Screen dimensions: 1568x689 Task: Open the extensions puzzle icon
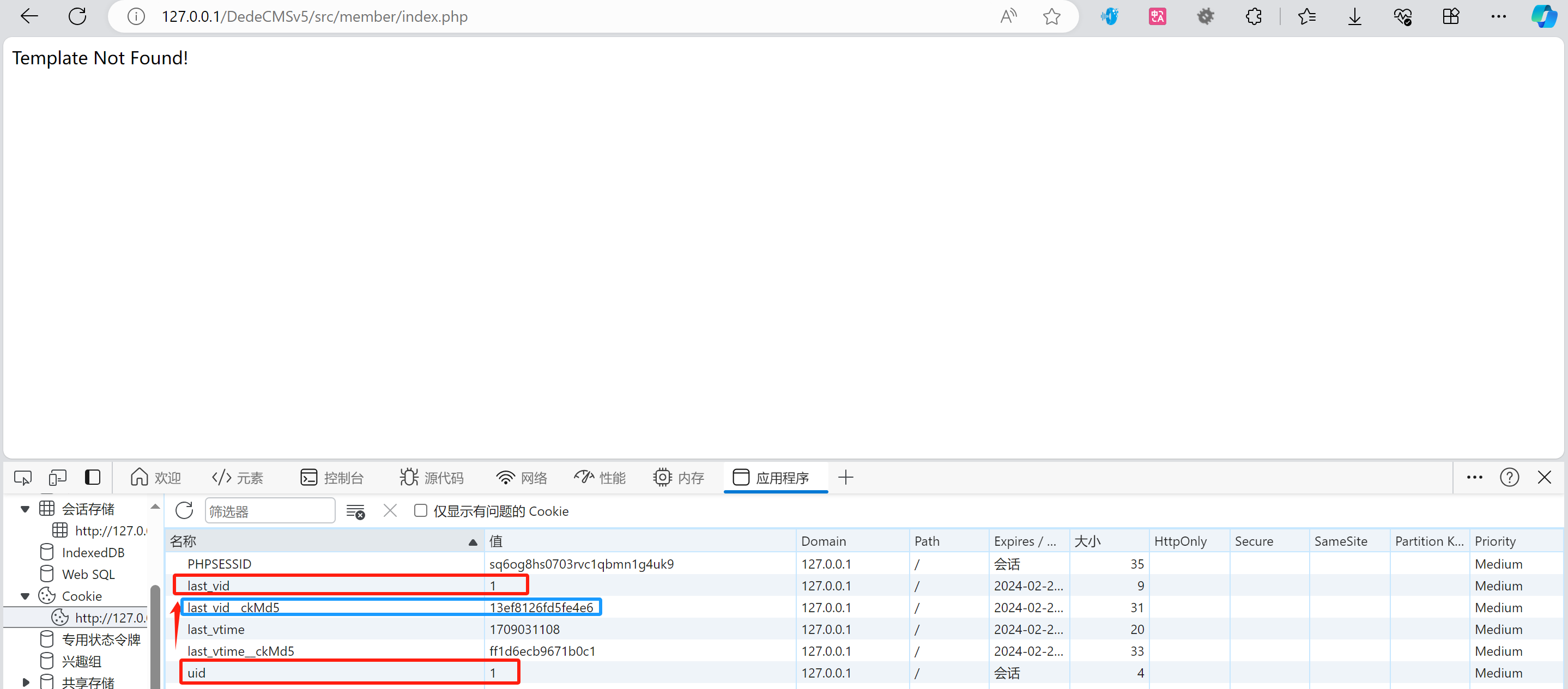coord(1254,16)
